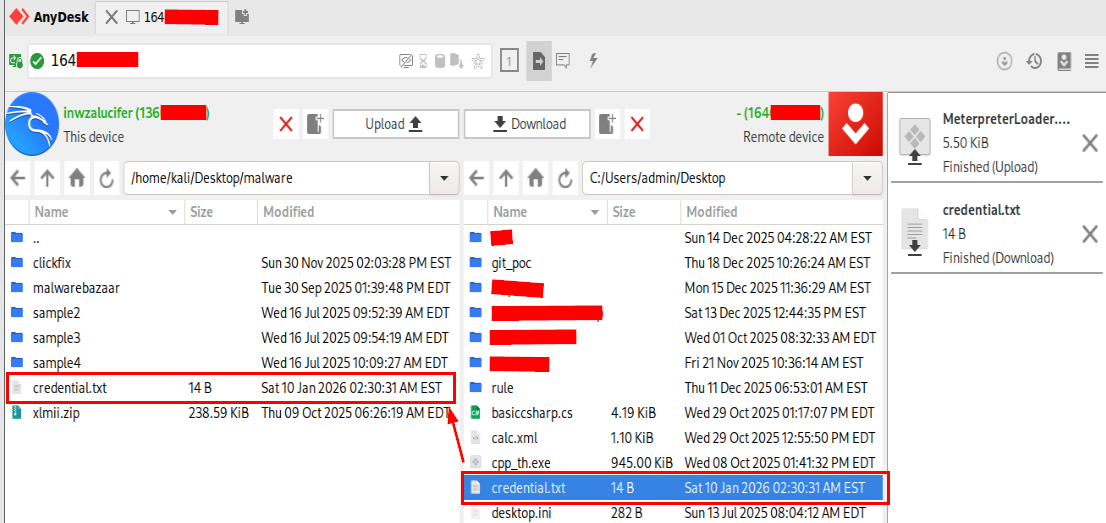The image size is (1106, 523).
Task: Sort remote files by Modified column
Action: pos(782,212)
